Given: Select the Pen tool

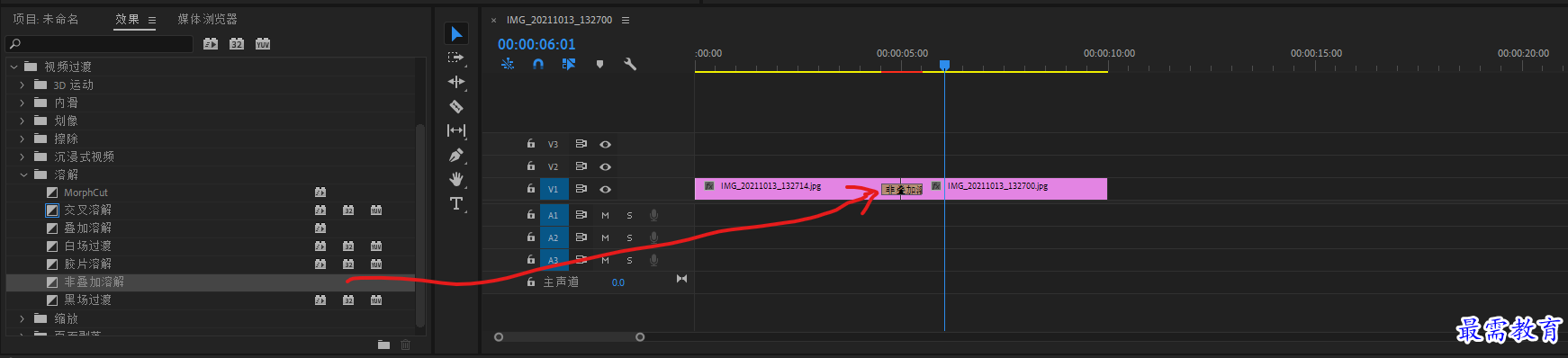Looking at the screenshot, I should 456,155.
